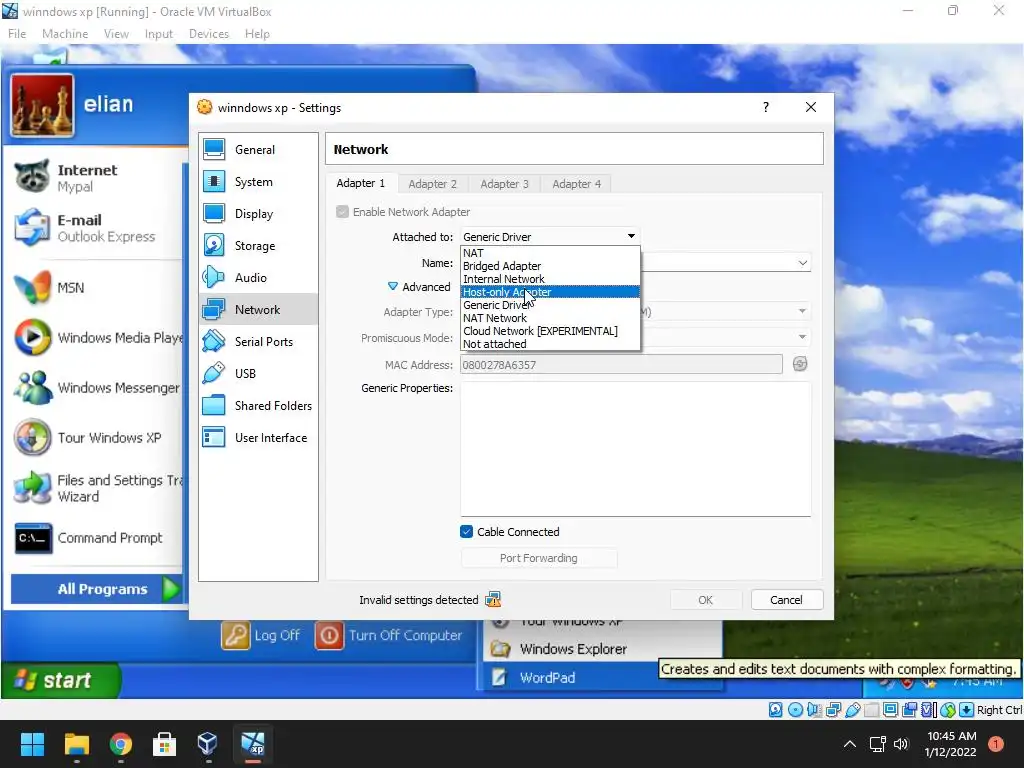Toggle Enable Network Adapter checkbox
The width and height of the screenshot is (1024, 768).
[342, 212]
